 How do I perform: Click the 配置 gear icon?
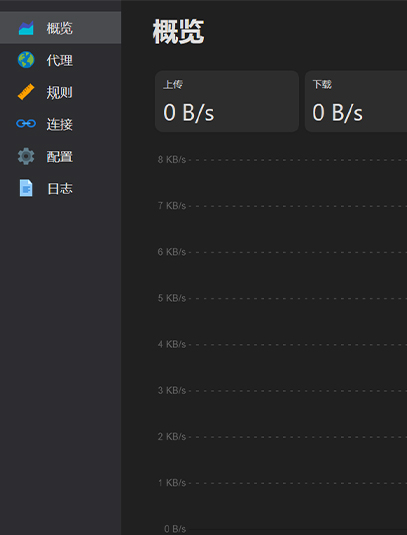[x=26, y=156]
